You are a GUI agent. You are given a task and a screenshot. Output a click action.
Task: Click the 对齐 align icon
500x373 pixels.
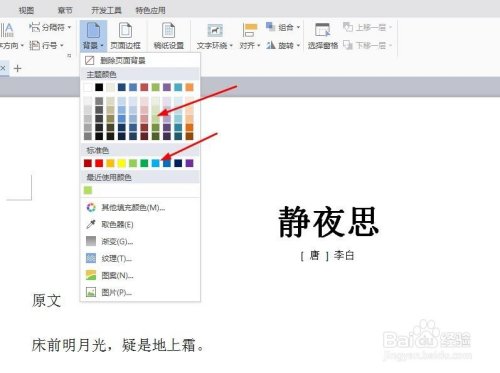tap(250, 30)
